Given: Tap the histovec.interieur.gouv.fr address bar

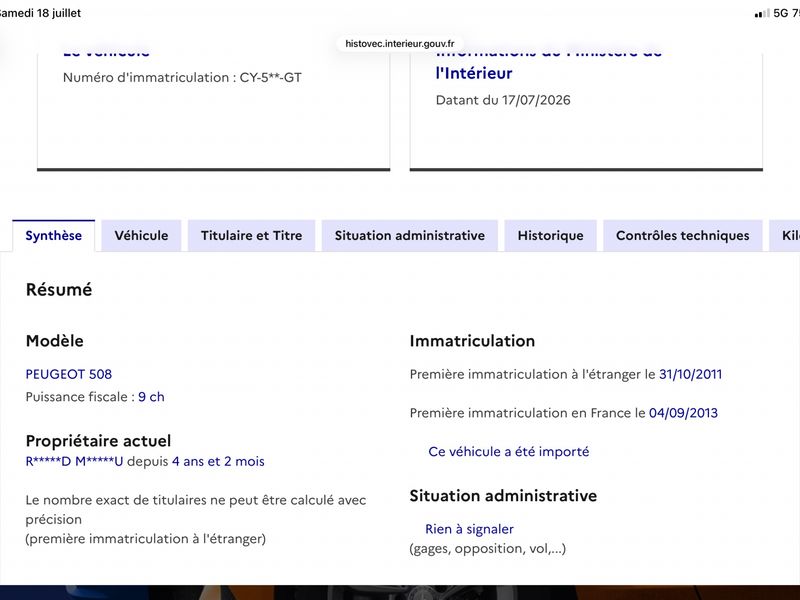Looking at the screenshot, I should 400,43.
